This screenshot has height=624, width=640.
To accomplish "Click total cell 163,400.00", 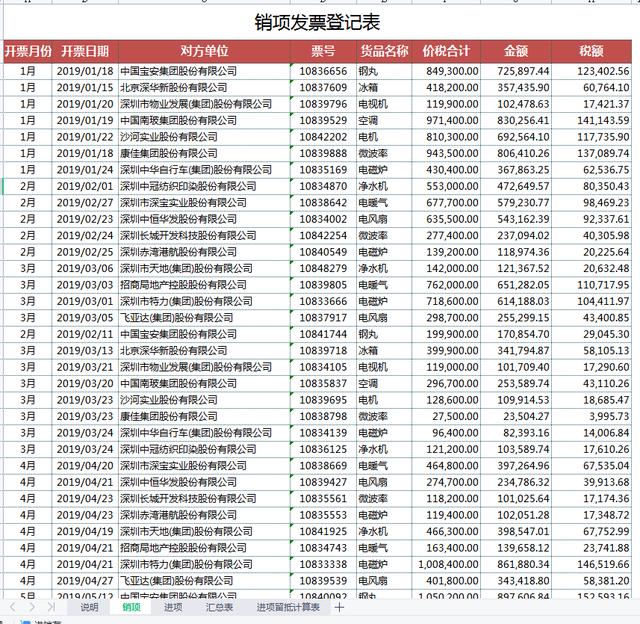I will click(x=446, y=548).
